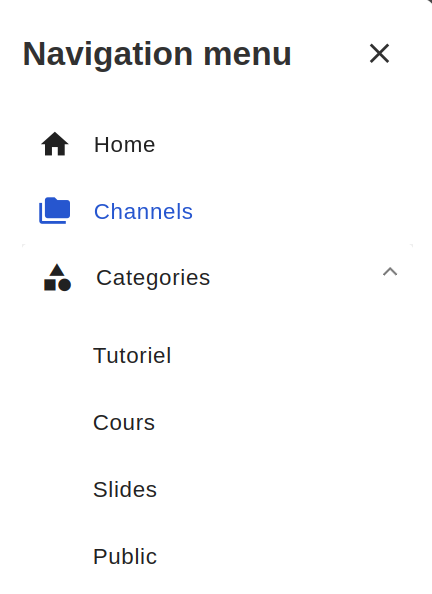
Task: Select the Public category
Action: (x=125, y=556)
